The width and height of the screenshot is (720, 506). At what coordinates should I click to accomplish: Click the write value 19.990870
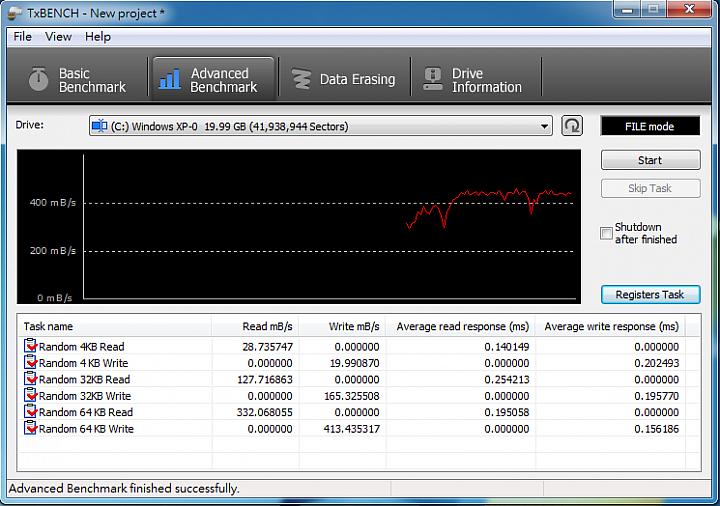click(x=354, y=363)
